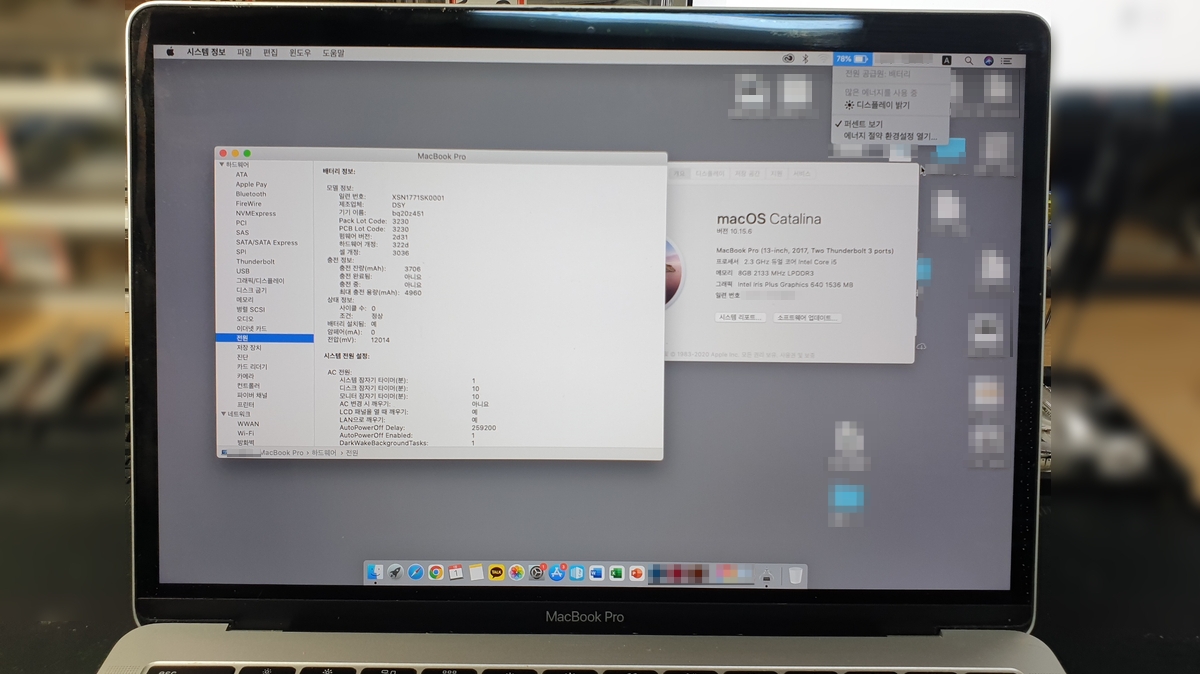Image resolution: width=1200 pixels, height=674 pixels.
Task: Select PCI in sidebar
Action: click(241, 223)
